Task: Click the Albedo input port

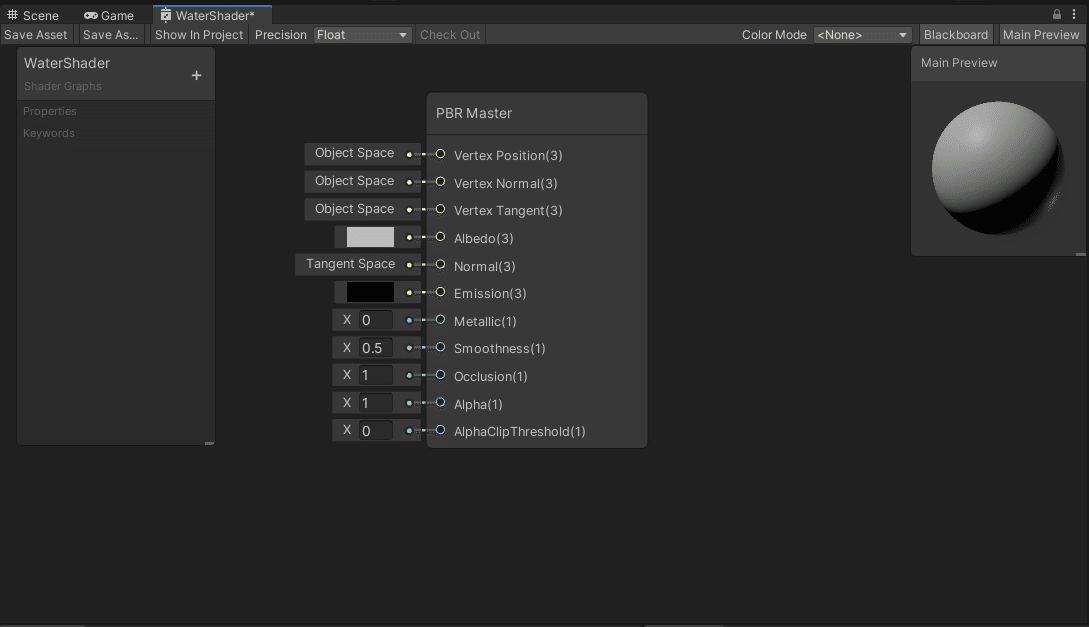Action: 440,237
